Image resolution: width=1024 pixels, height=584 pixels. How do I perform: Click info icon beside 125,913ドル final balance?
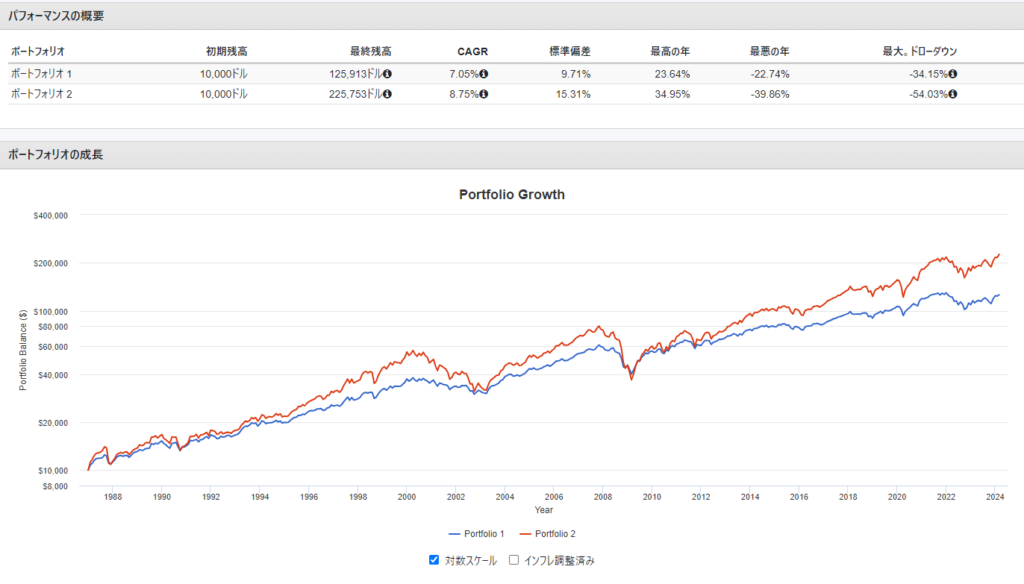tap(387, 73)
